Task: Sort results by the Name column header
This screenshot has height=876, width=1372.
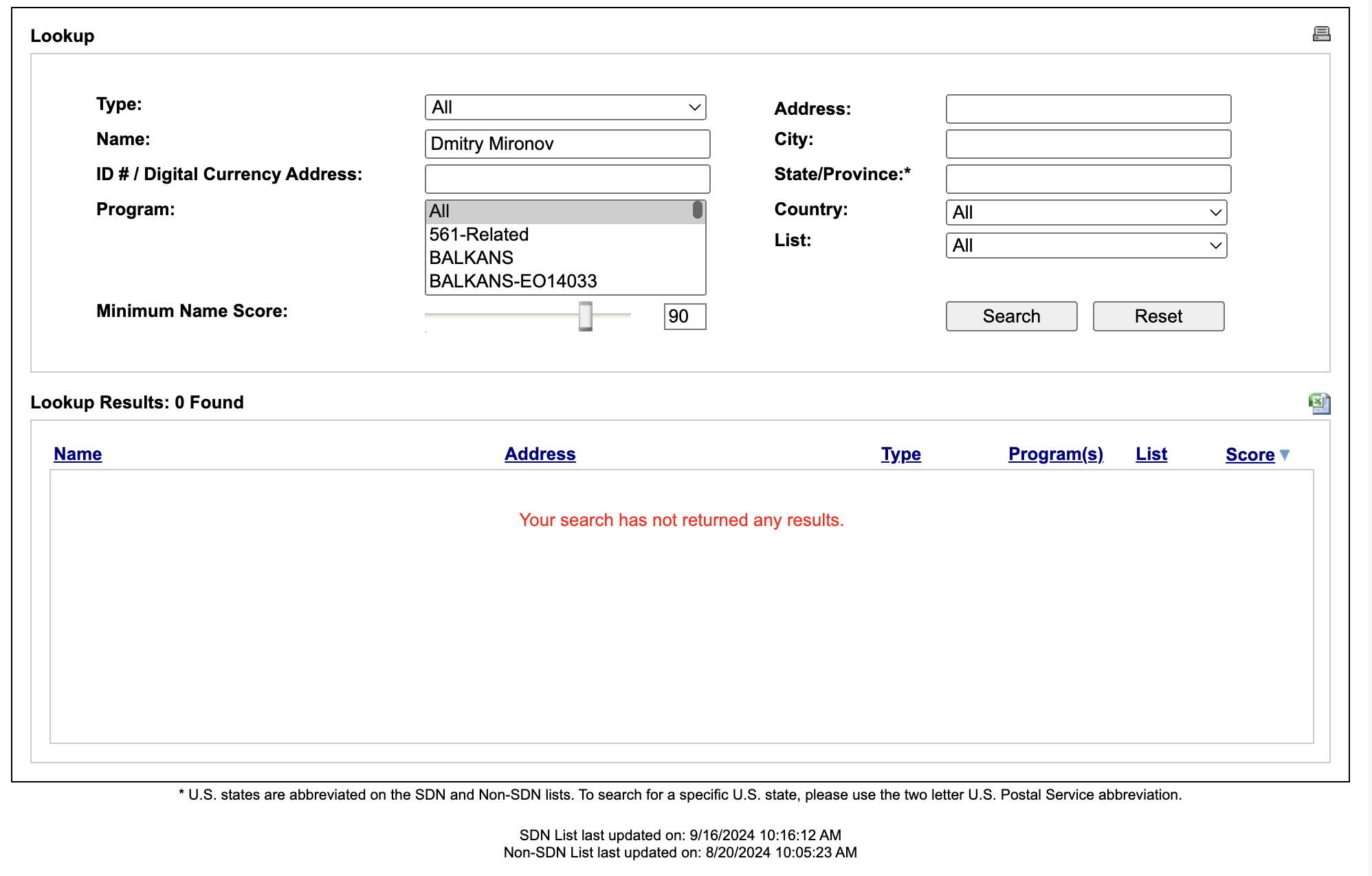Action: pyautogui.click(x=77, y=454)
